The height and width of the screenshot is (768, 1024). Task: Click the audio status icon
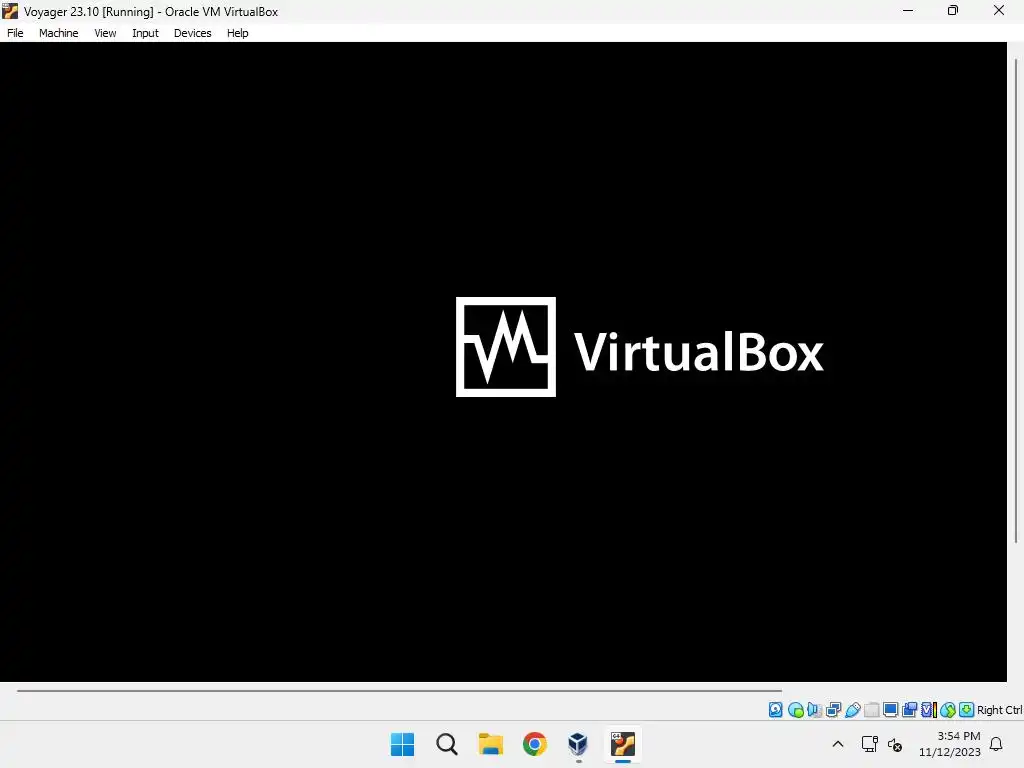(x=814, y=710)
